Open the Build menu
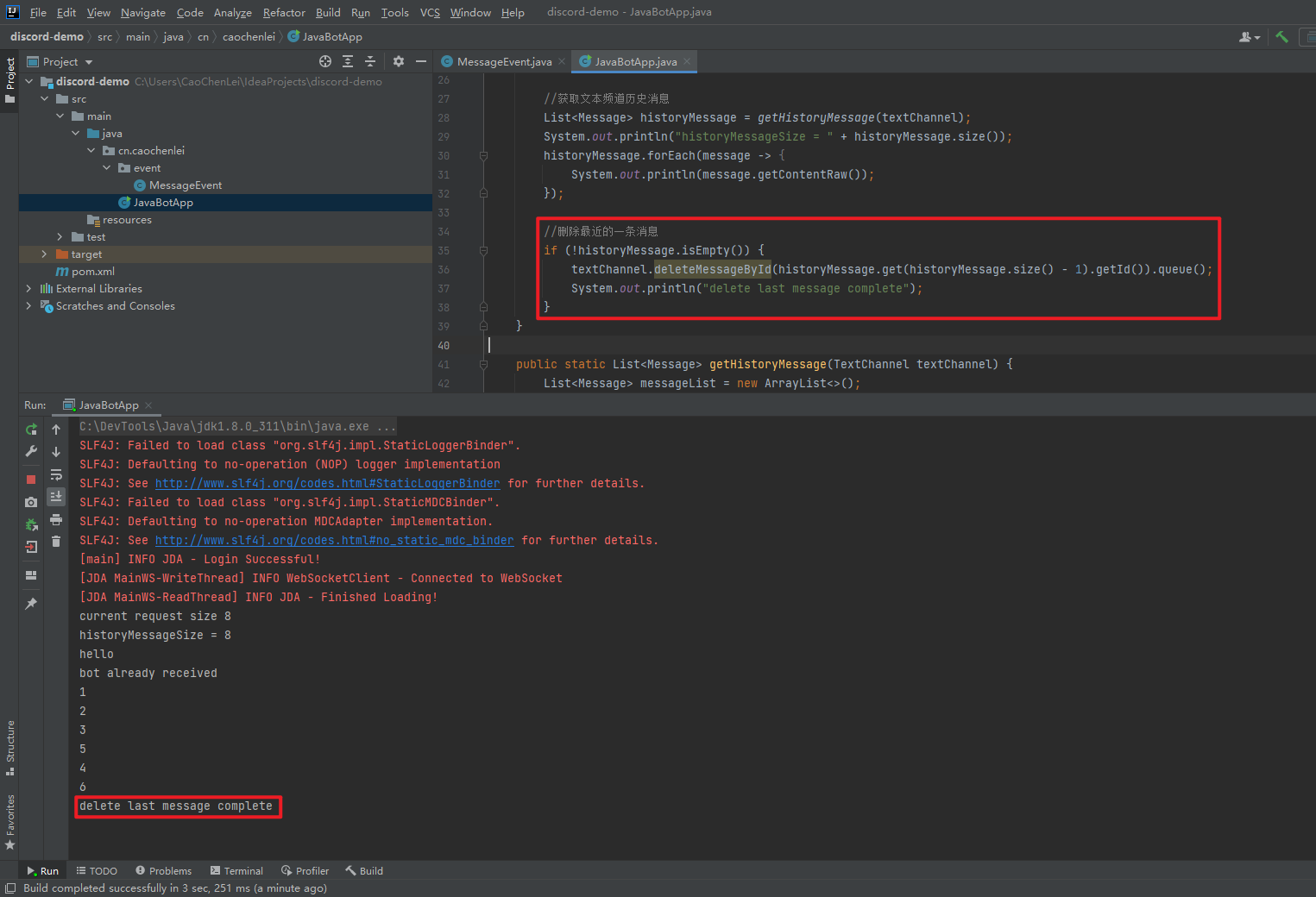Image resolution: width=1316 pixels, height=897 pixels. [x=328, y=12]
